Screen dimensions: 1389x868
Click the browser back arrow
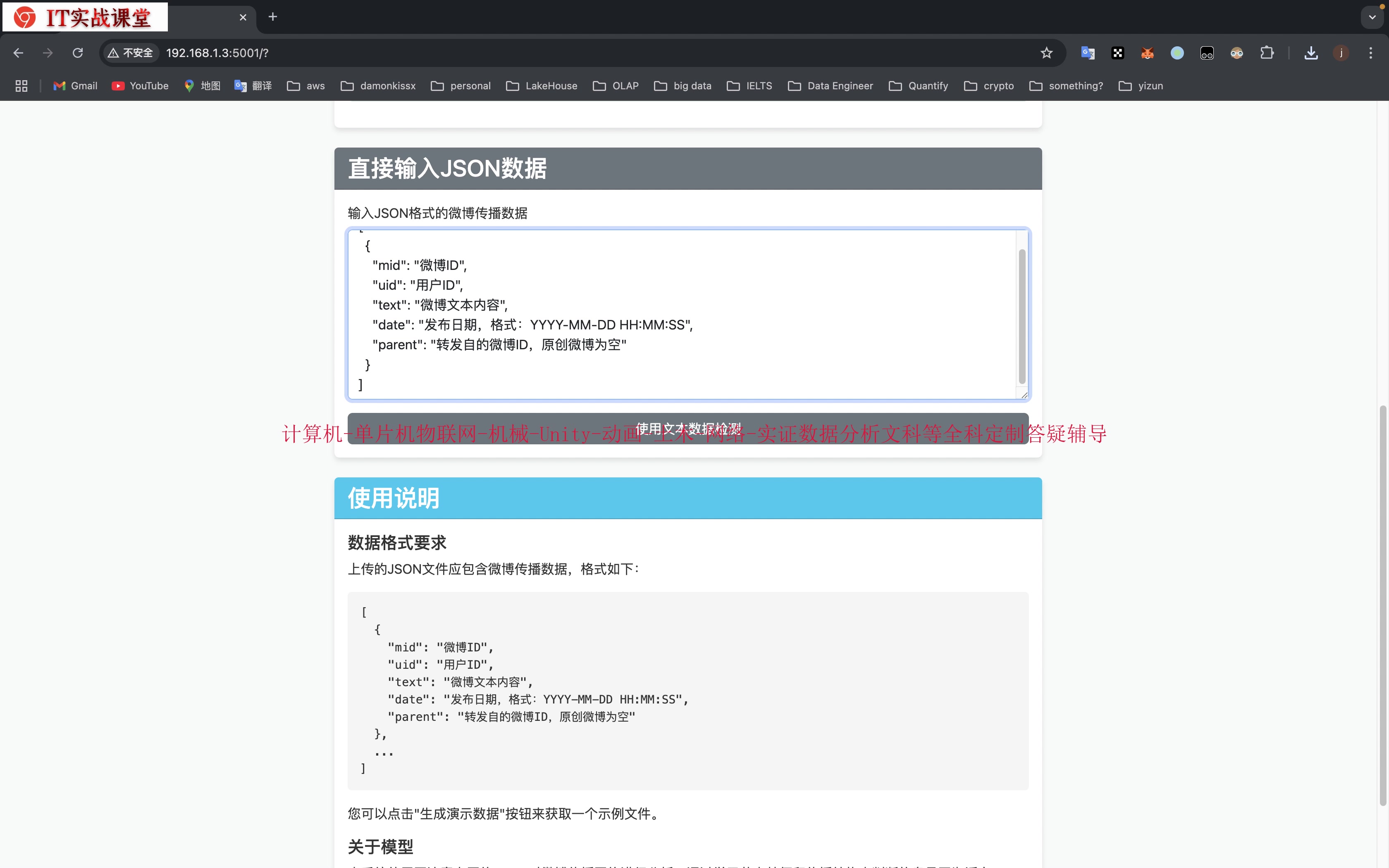[18, 53]
